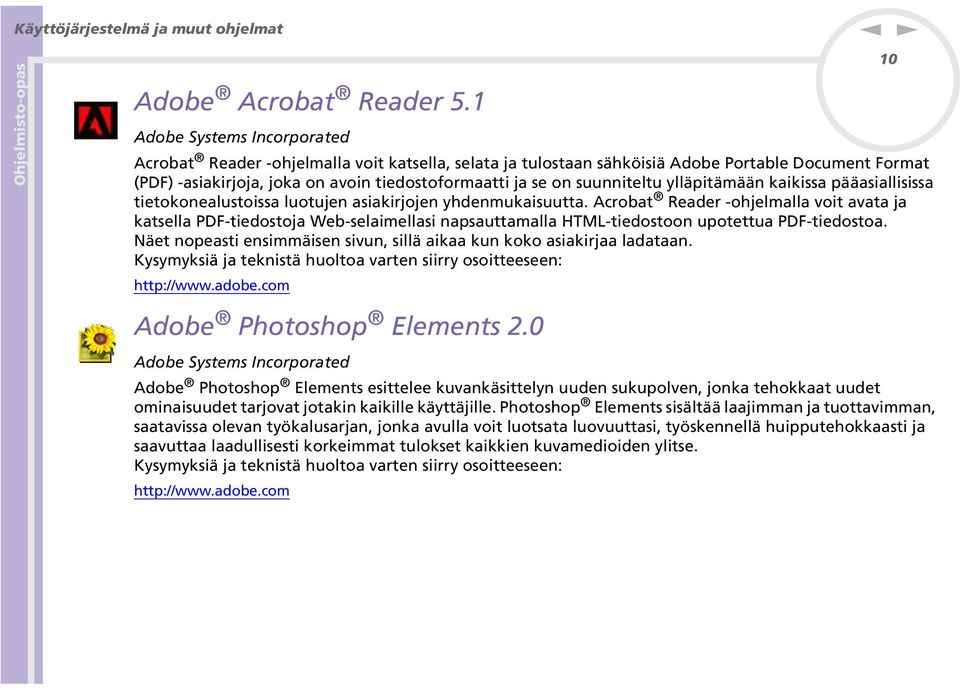Click Adobe Systems Incorporated under Photoshop Elements
Viewport: 960px width, 690px height.
pyautogui.click(x=242, y=362)
